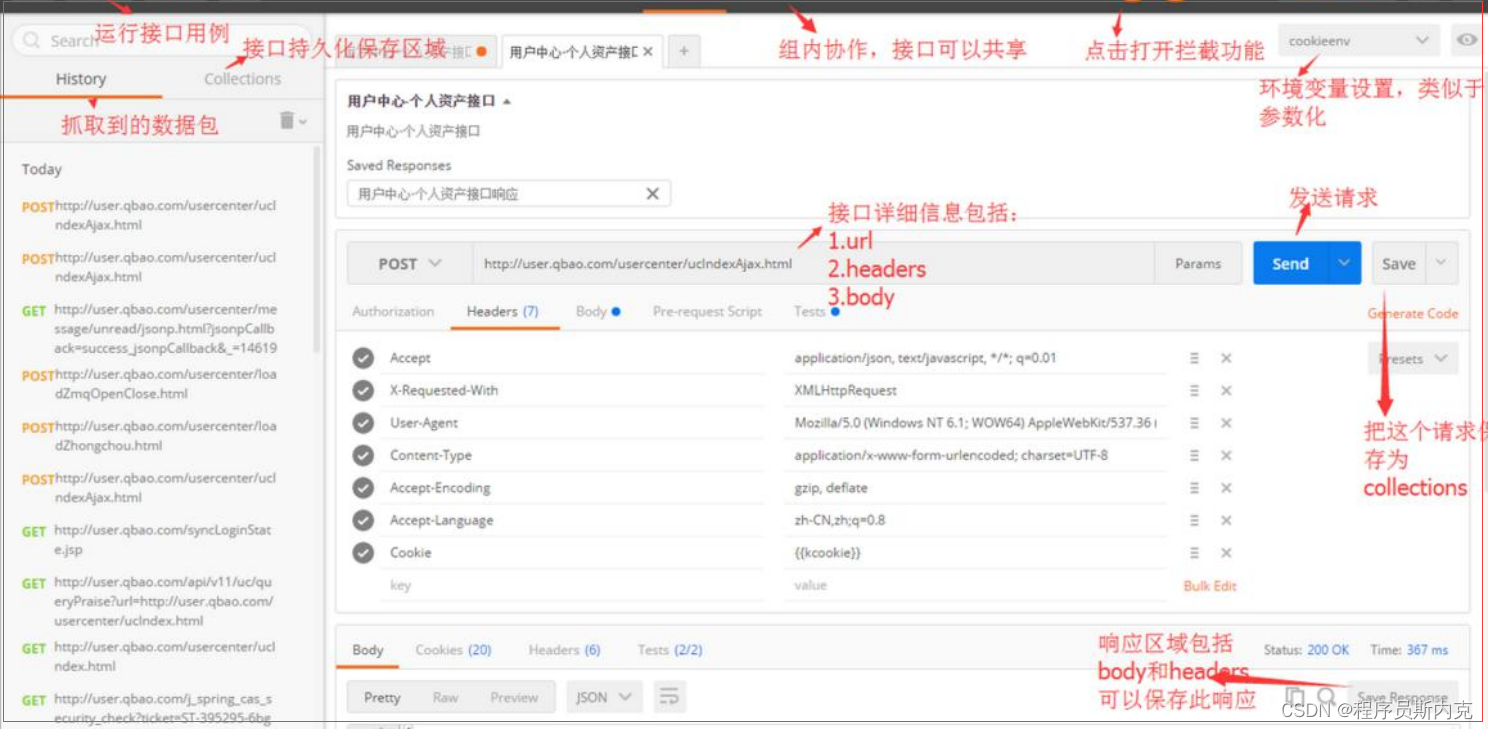Uncheck the Accept-Language header checkbox

click(x=363, y=520)
